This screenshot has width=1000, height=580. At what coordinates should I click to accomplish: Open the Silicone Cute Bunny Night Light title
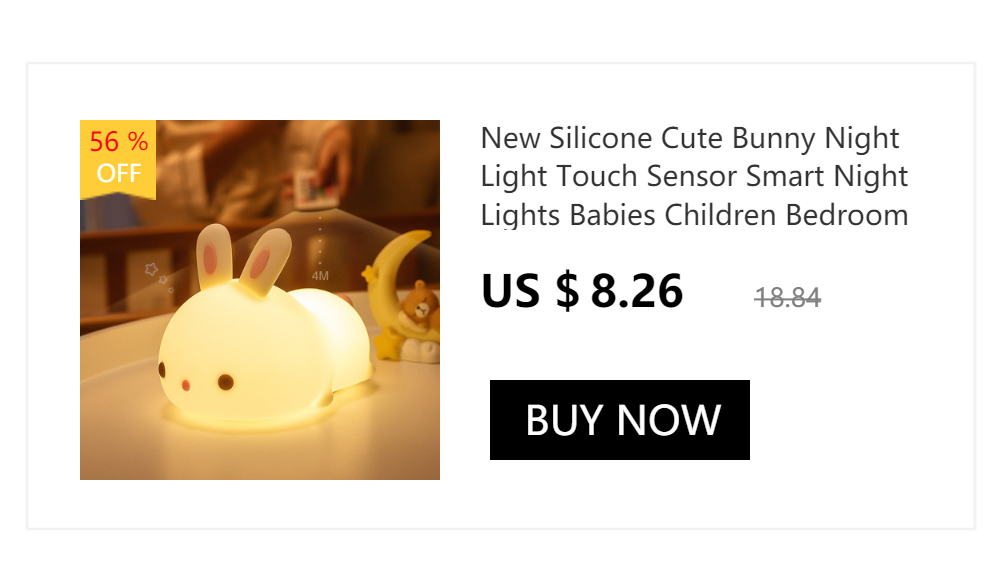pyautogui.click(x=690, y=138)
